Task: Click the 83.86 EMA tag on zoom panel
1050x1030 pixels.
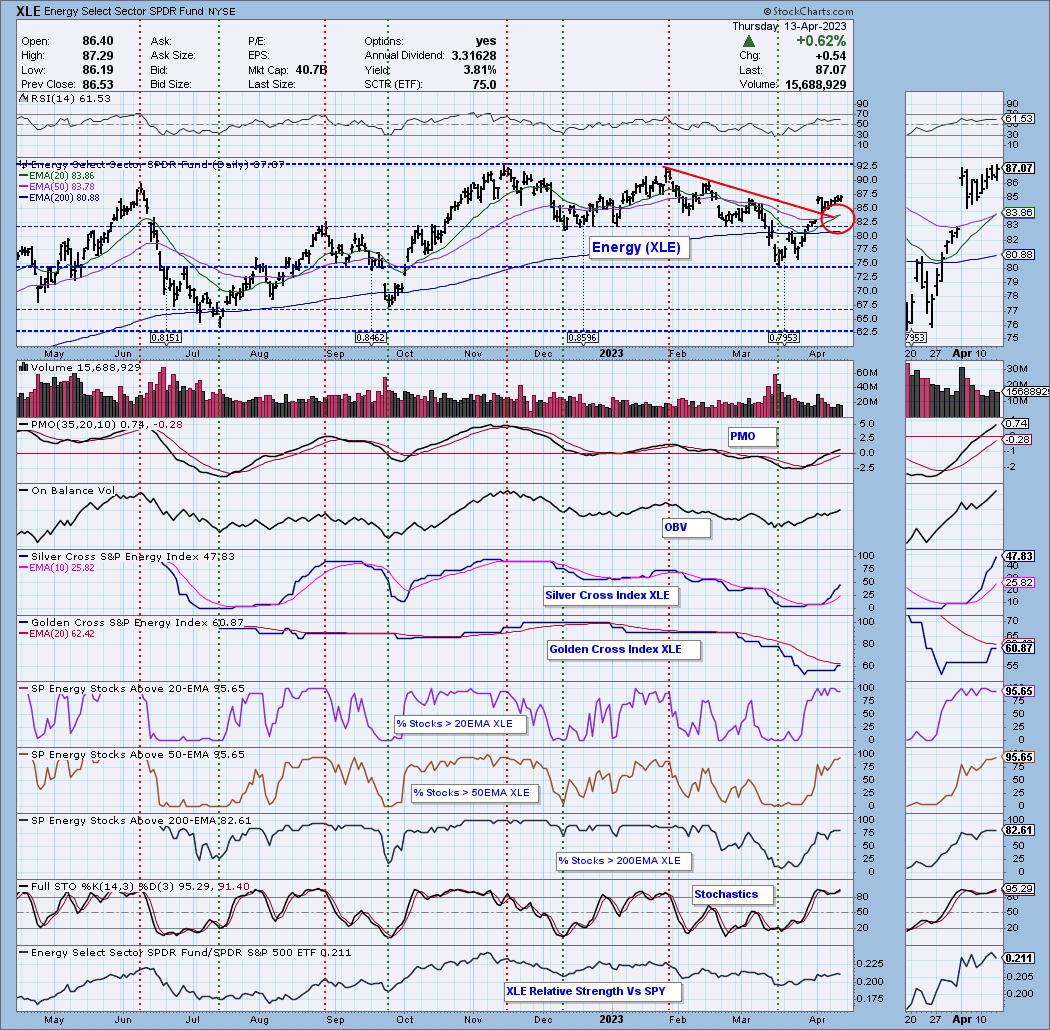Action: point(1019,212)
